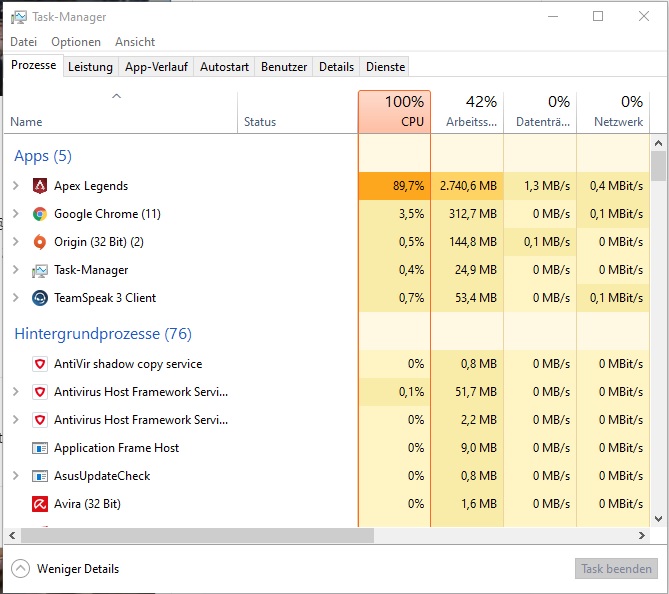Click the AsusUpdateCheck icon
Image resolution: width=669 pixels, height=594 pixels.
[40, 476]
